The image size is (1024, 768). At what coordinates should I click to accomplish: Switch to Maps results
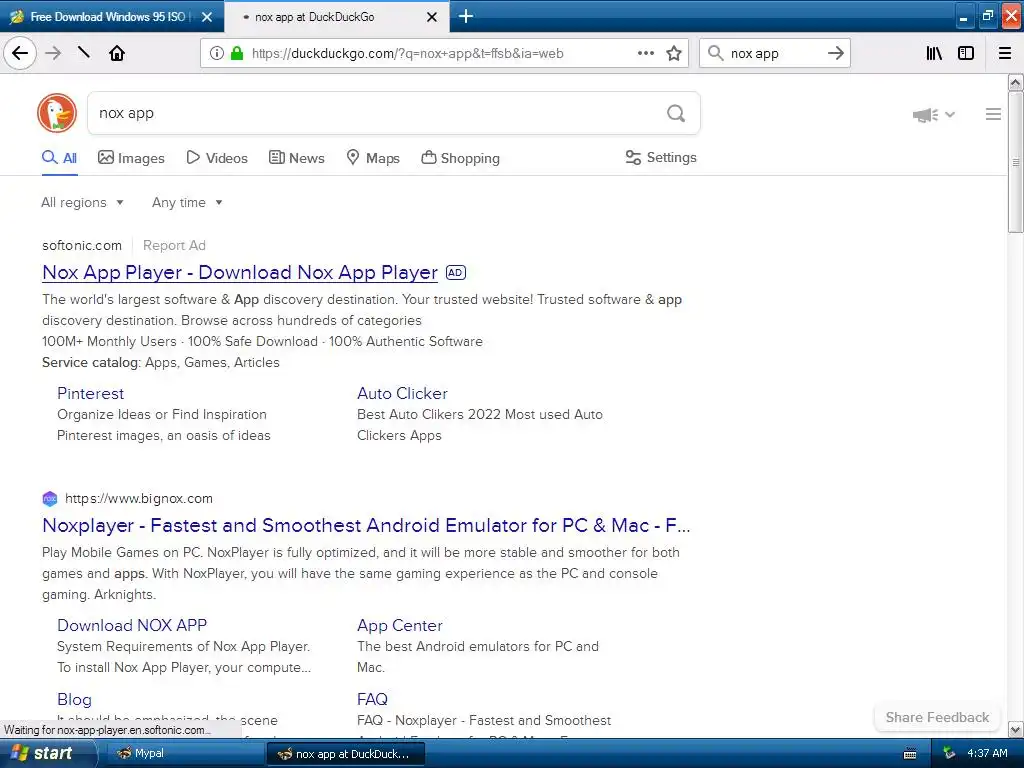373,158
